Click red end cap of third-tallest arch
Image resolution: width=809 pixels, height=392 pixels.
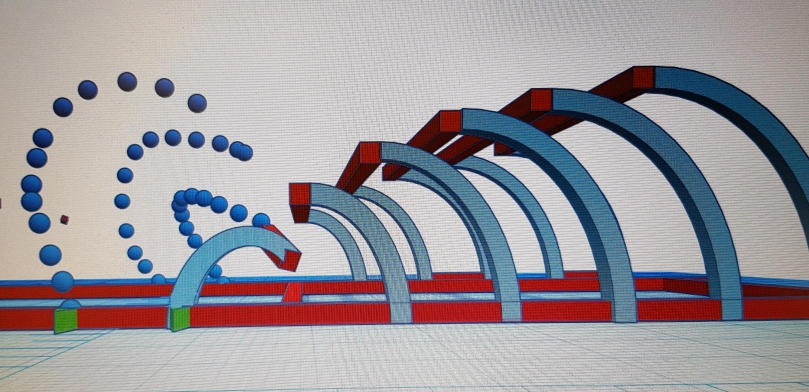click(450, 121)
